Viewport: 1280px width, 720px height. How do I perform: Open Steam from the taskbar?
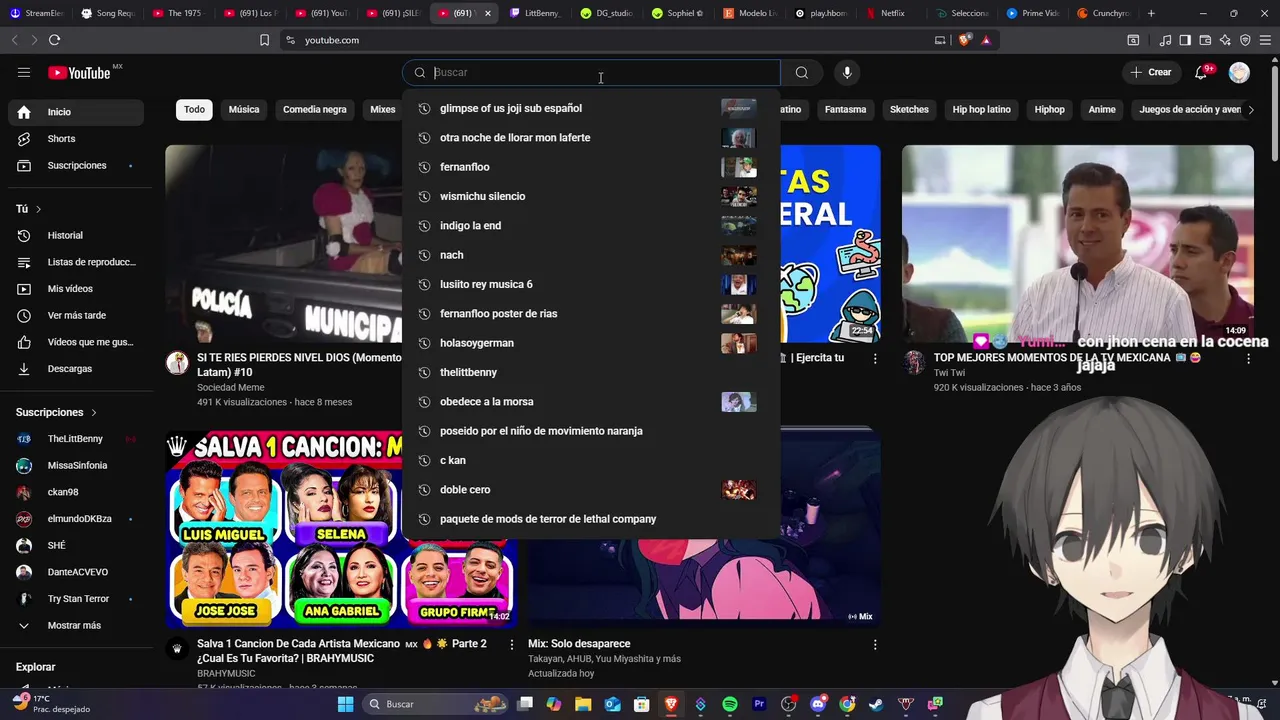pyautogui.click(x=876, y=704)
